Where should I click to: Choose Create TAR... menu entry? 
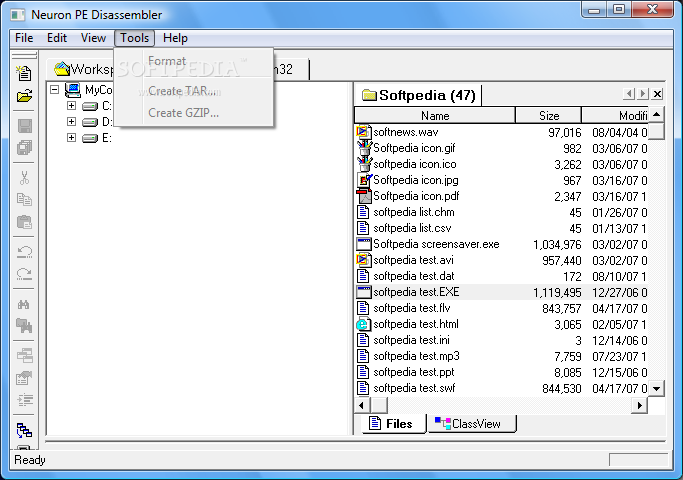[x=194, y=91]
